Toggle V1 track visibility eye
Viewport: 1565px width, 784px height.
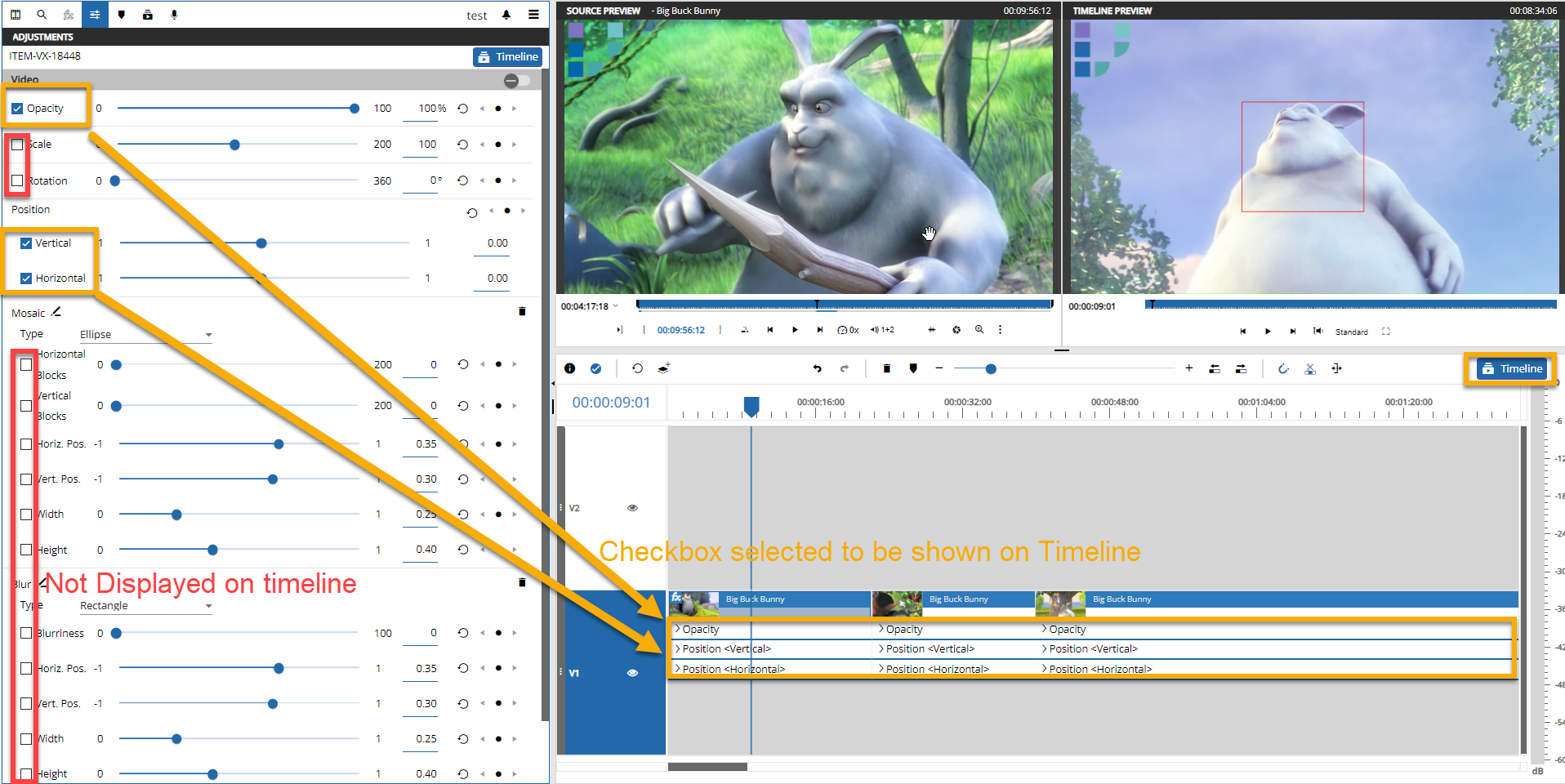pos(632,673)
